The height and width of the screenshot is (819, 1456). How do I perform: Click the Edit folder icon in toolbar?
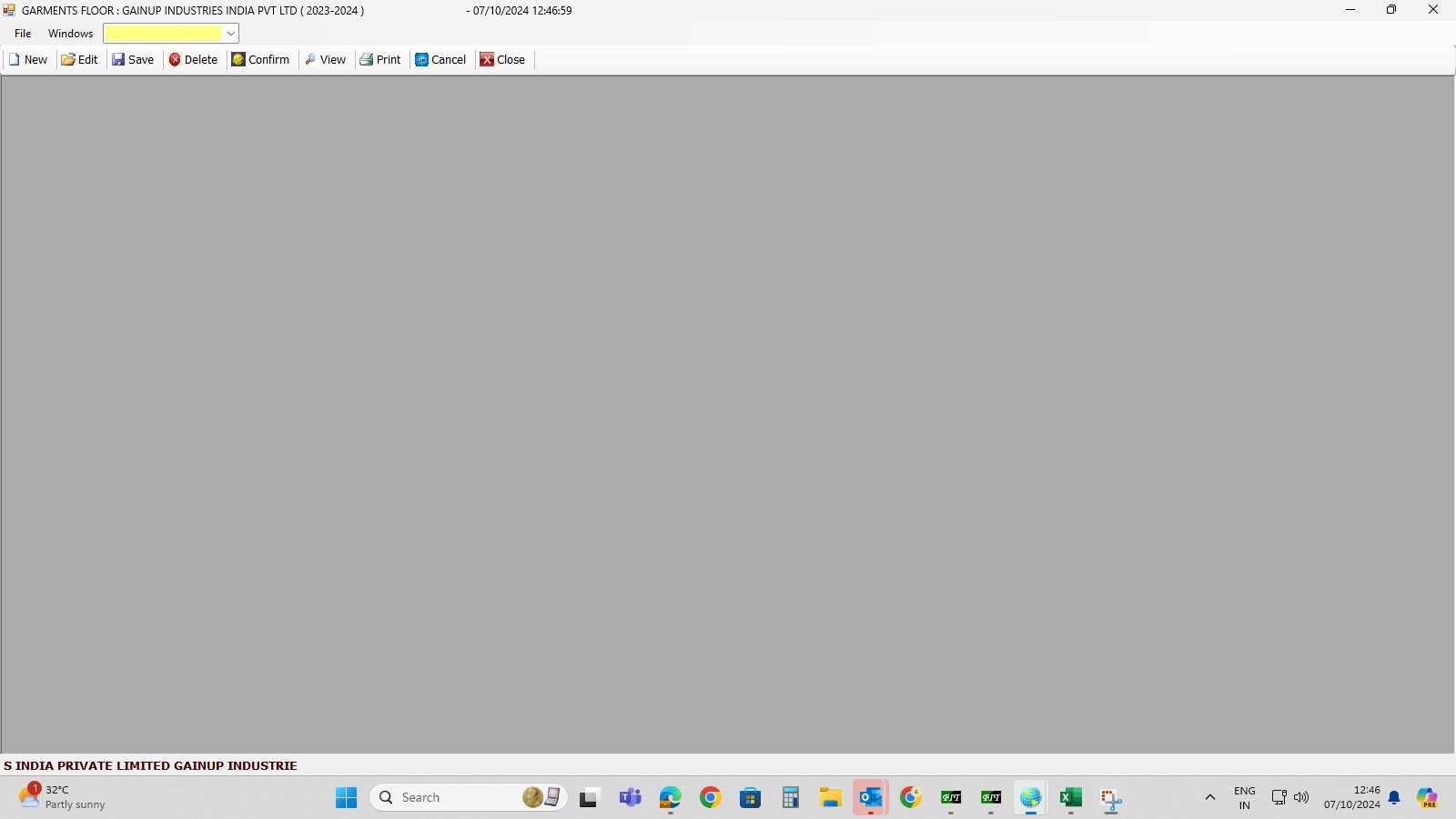pos(68,60)
